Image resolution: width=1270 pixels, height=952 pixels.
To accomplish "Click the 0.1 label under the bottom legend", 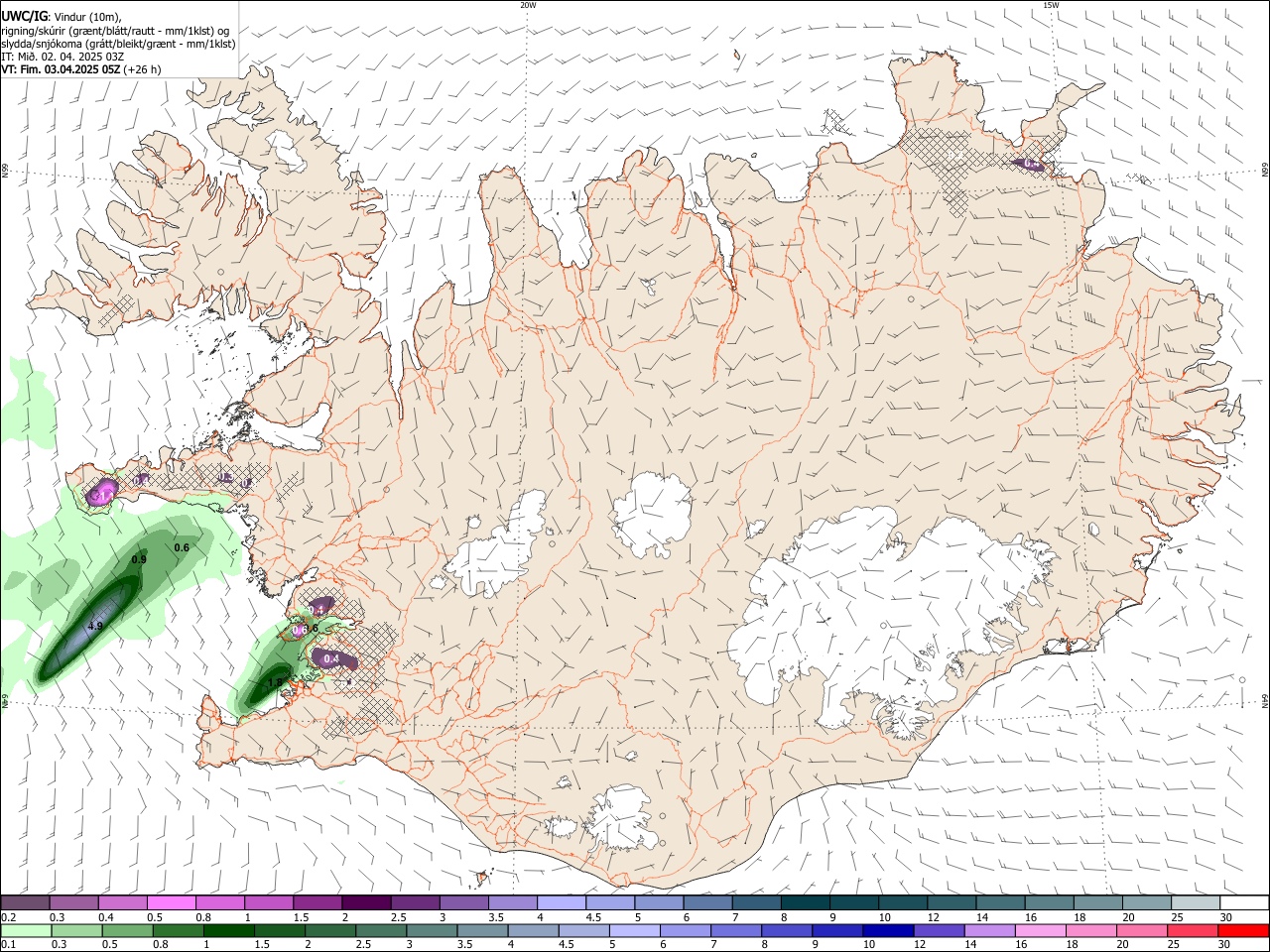I will pos(8,944).
